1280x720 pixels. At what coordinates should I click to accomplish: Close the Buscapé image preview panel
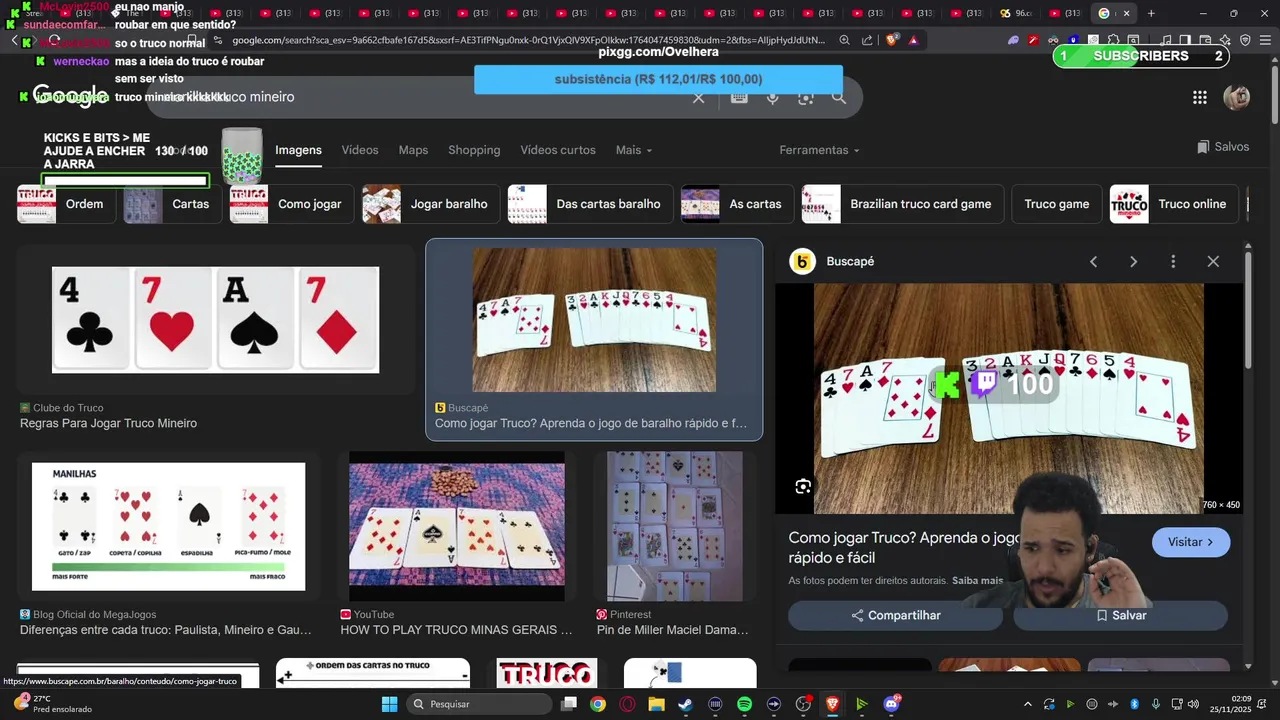[x=1213, y=261]
